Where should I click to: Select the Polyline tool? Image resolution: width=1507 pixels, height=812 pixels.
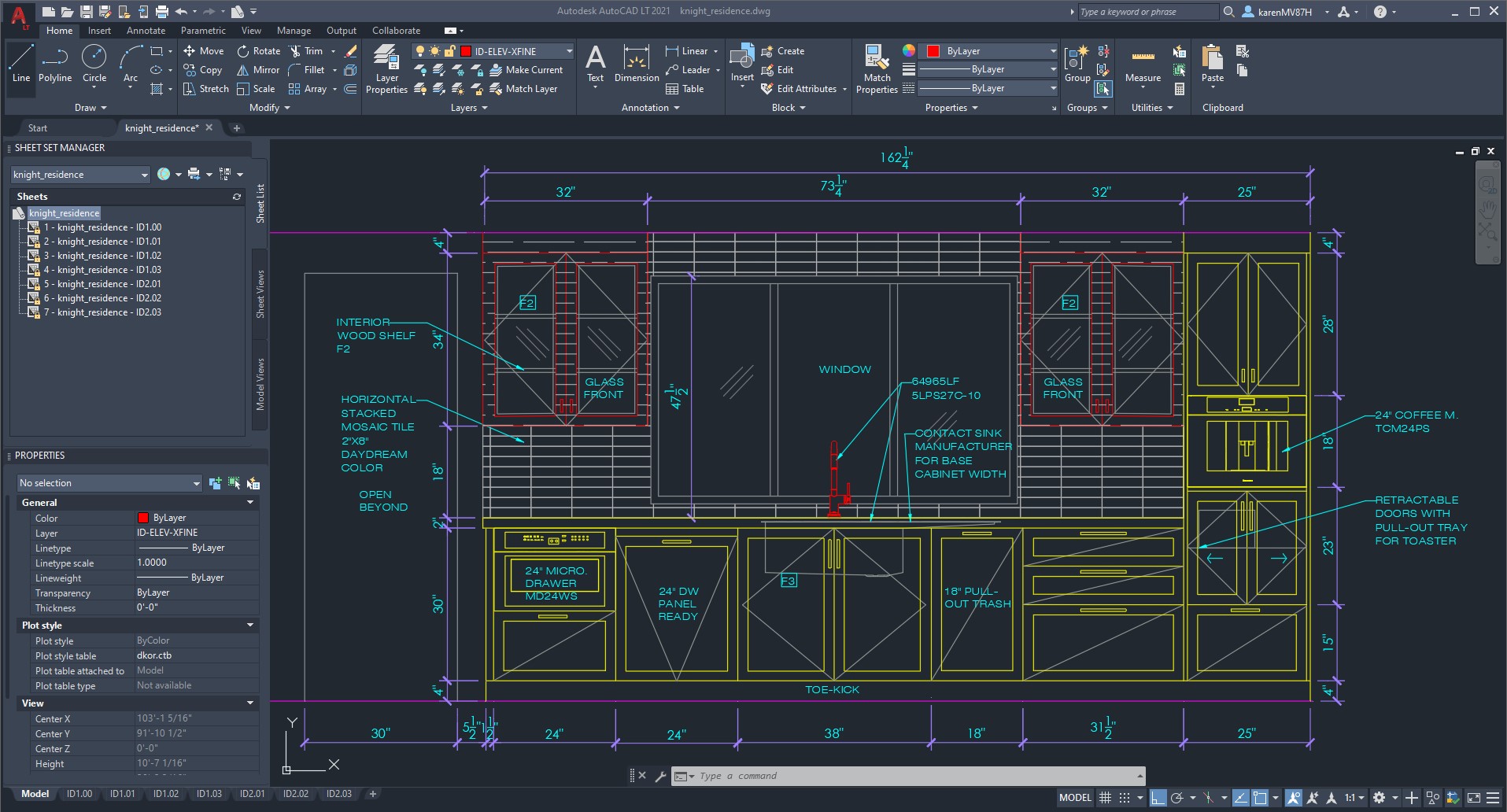click(55, 65)
